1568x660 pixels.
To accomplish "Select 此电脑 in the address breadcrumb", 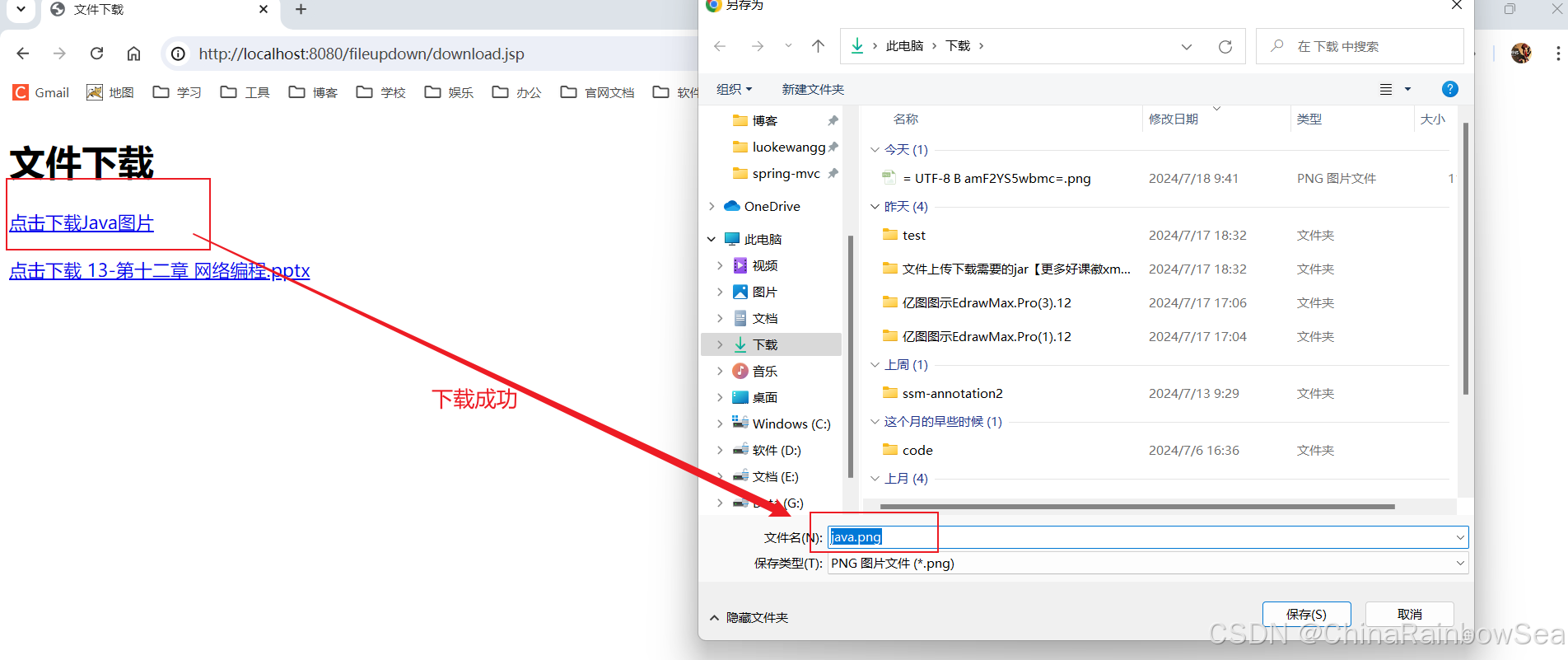I will pos(904,46).
